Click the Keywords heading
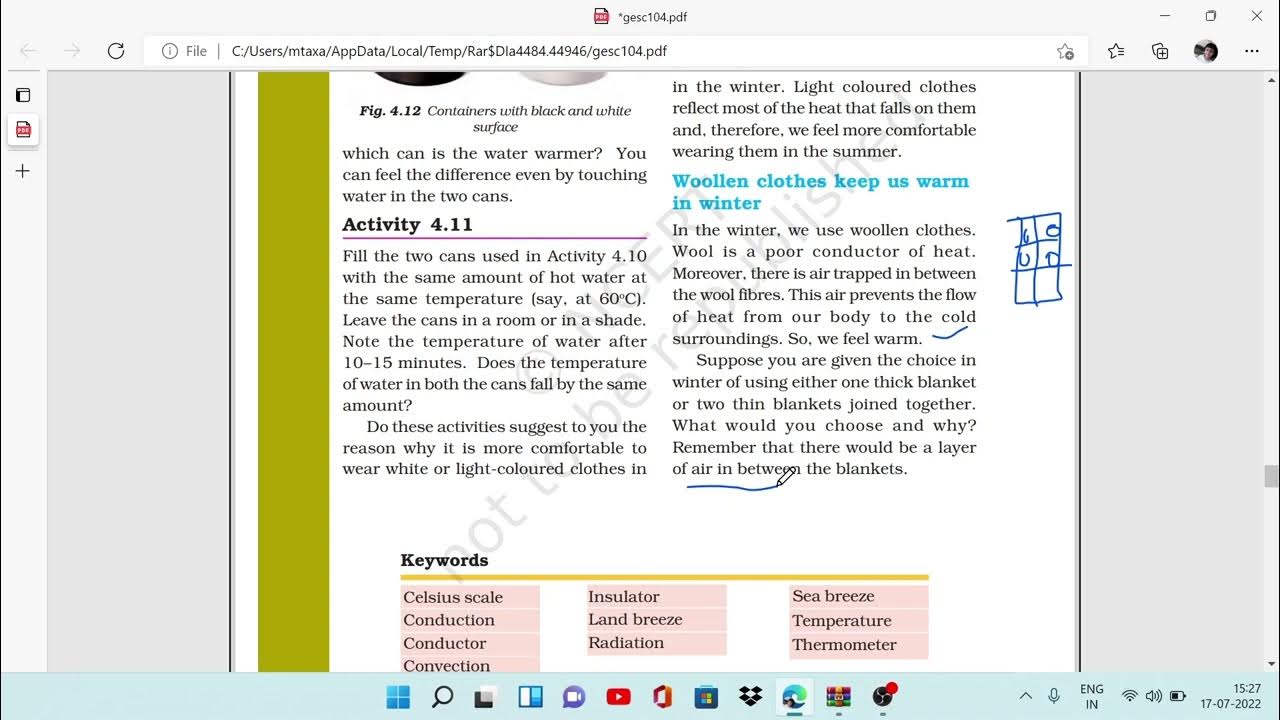Viewport: 1280px width, 720px height. click(x=444, y=560)
